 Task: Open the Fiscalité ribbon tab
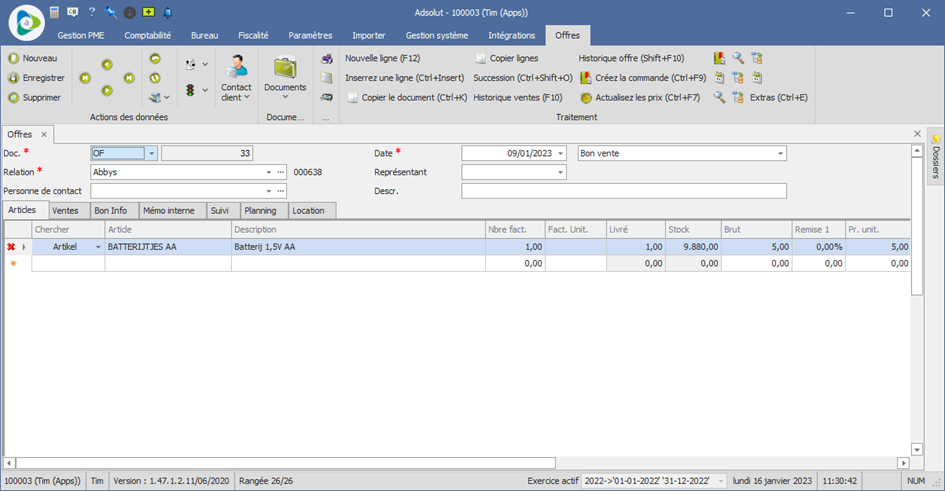pyautogui.click(x=253, y=36)
